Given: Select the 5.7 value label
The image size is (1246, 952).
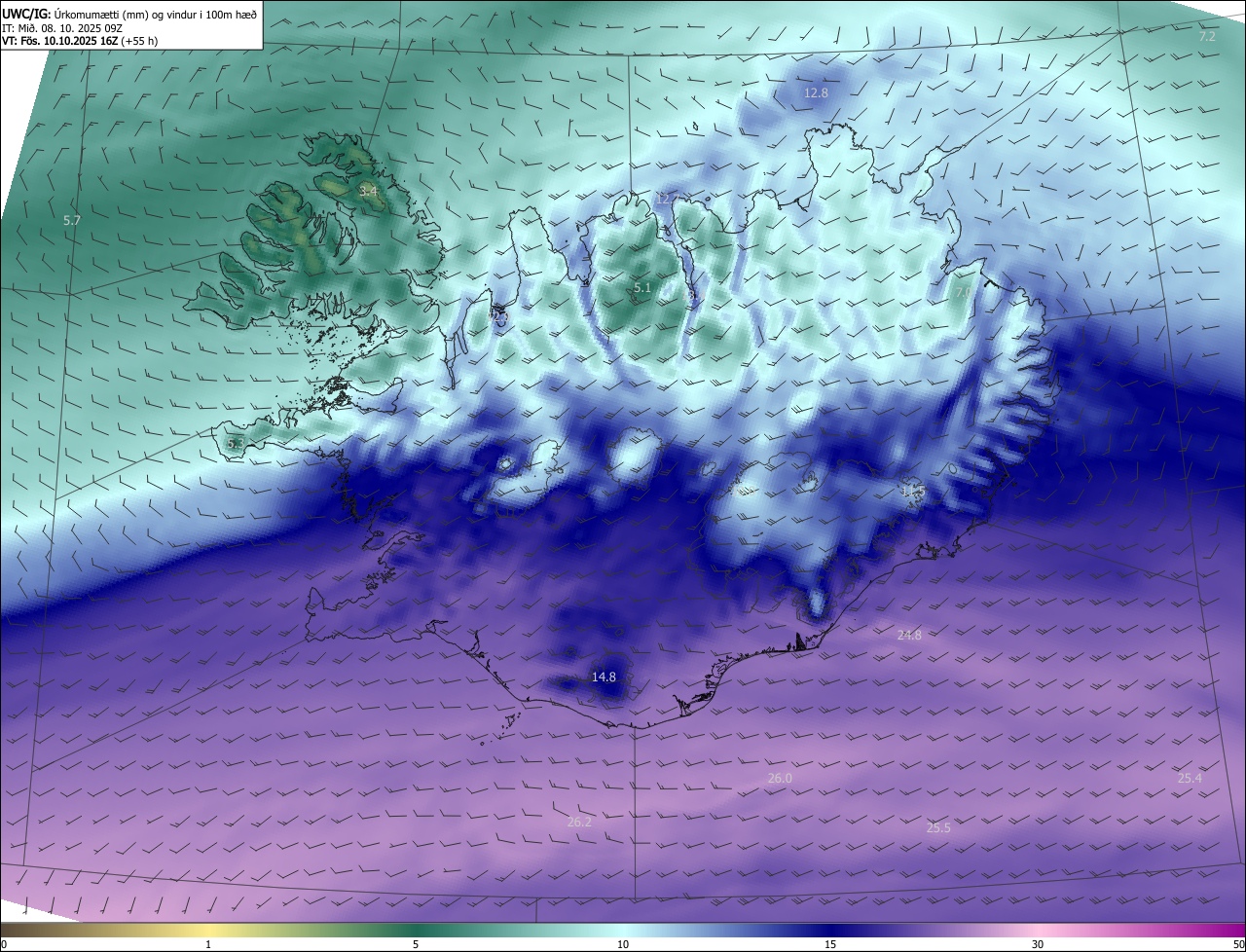Looking at the screenshot, I should 72,221.
